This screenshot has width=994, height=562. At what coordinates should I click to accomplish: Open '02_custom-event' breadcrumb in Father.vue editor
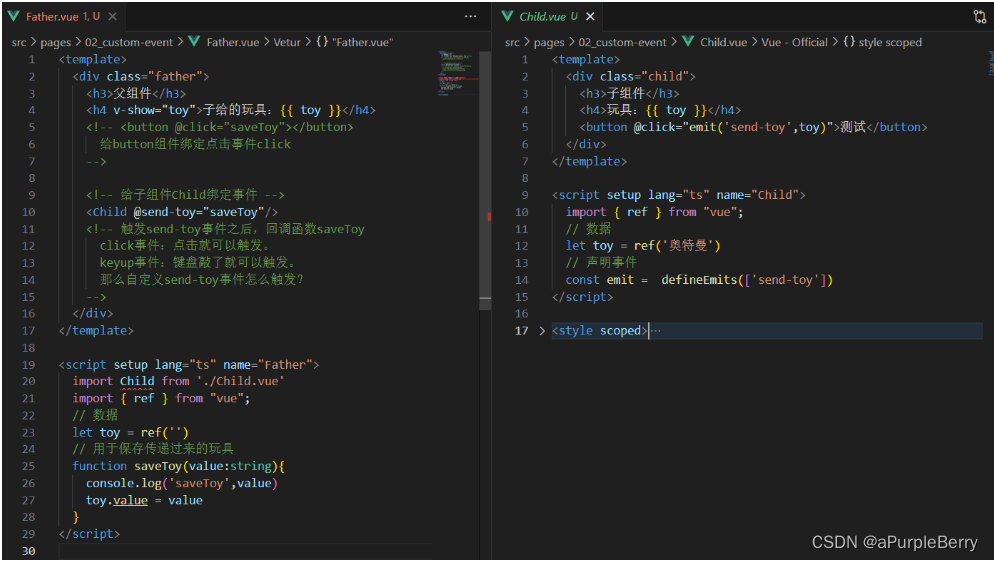point(129,42)
